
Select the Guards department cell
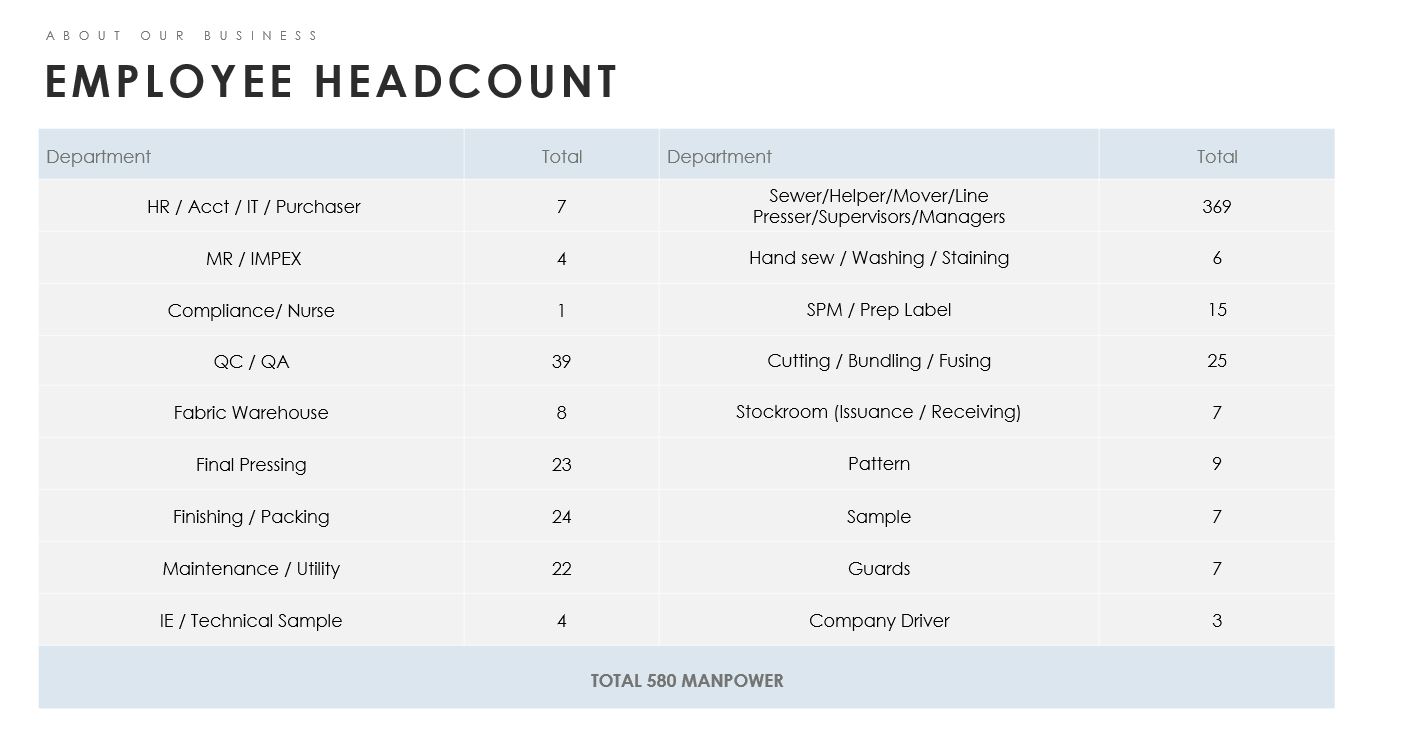[878, 569]
